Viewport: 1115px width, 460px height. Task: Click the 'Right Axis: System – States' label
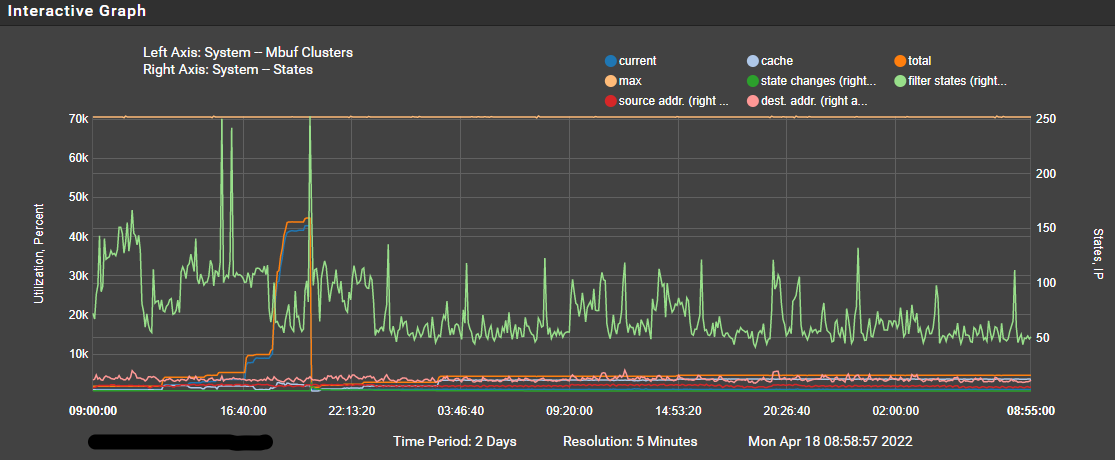tap(228, 70)
